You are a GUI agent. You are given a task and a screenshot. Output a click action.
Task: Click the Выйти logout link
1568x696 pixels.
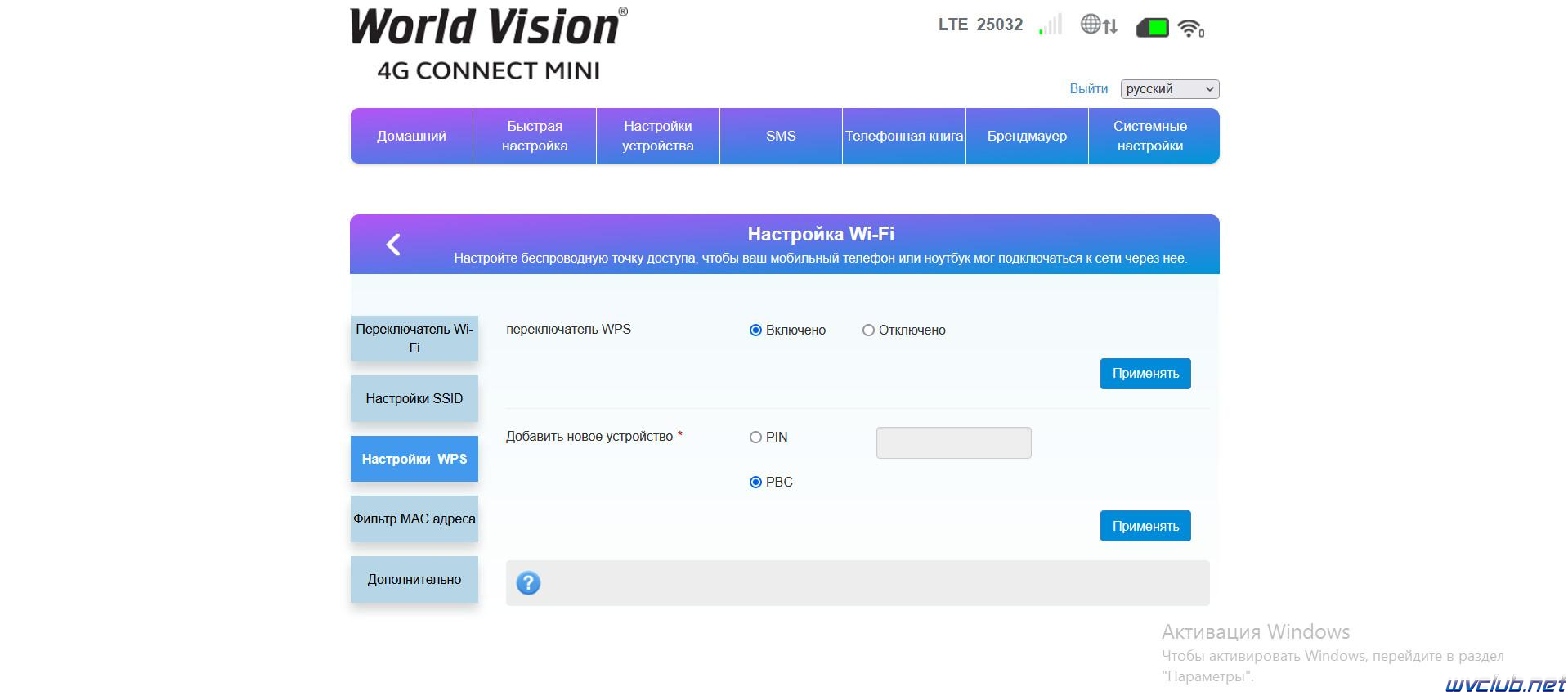pos(1089,89)
